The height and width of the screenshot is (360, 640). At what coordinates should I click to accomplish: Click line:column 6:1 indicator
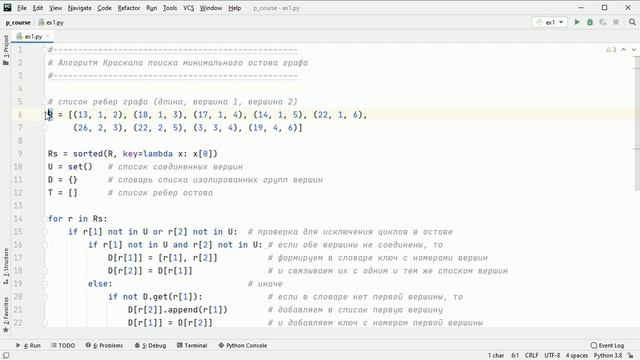tap(515, 356)
